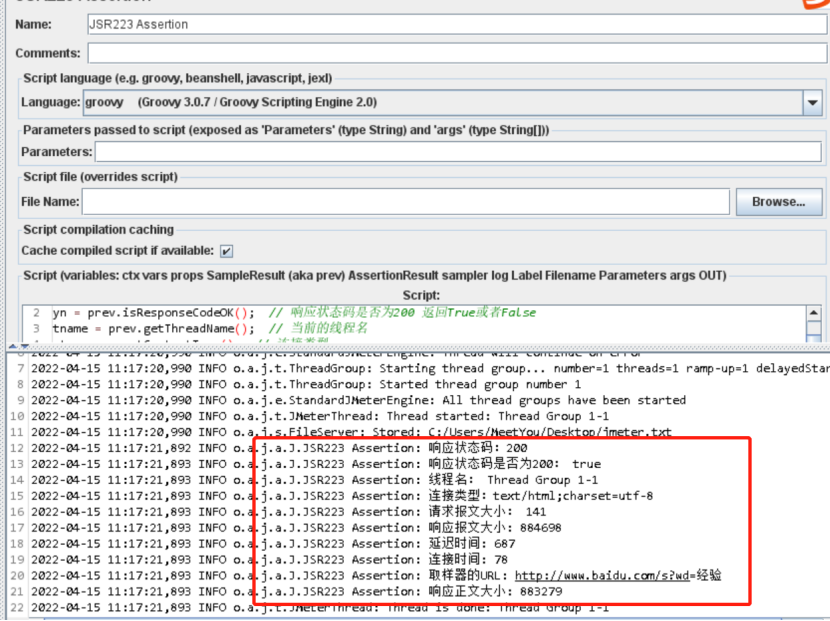Screen dimensions: 830x621
Task: Click the Browse... button
Action: click(779, 202)
